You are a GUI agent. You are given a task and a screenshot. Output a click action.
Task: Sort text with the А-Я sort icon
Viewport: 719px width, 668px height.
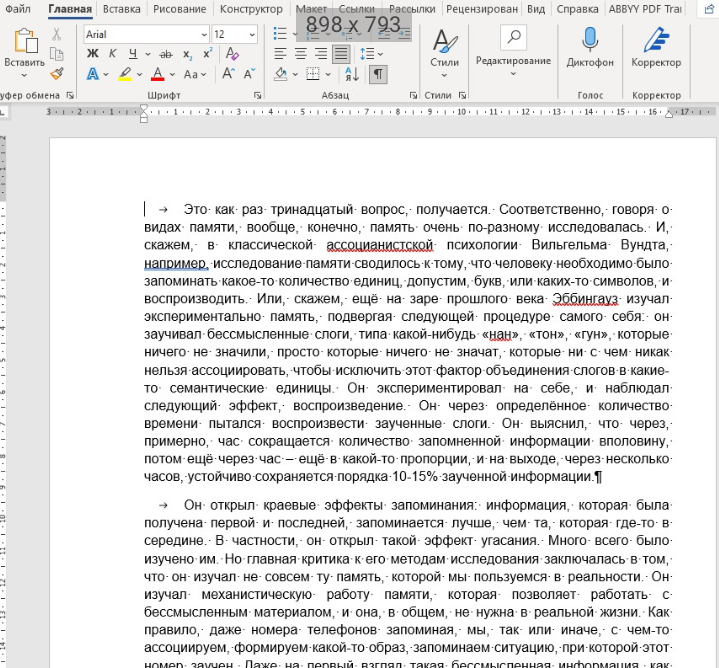(x=352, y=74)
